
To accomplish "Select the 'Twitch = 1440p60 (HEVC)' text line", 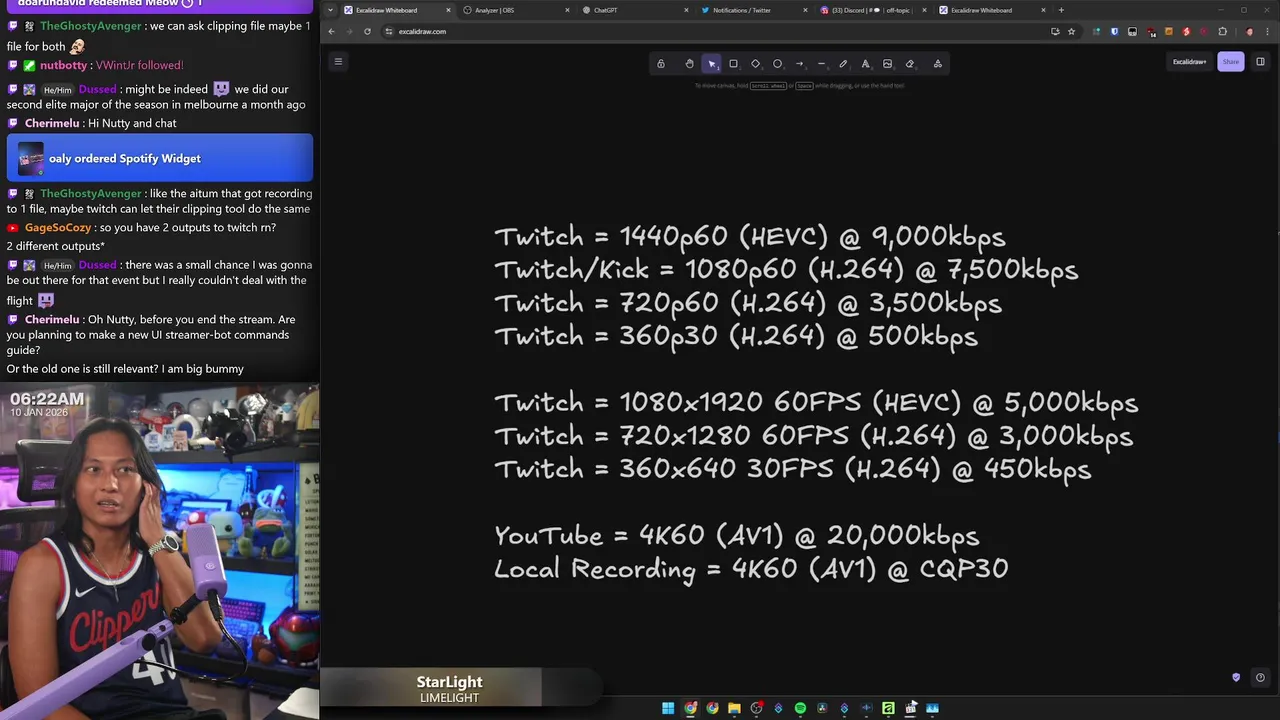I will coord(749,237).
